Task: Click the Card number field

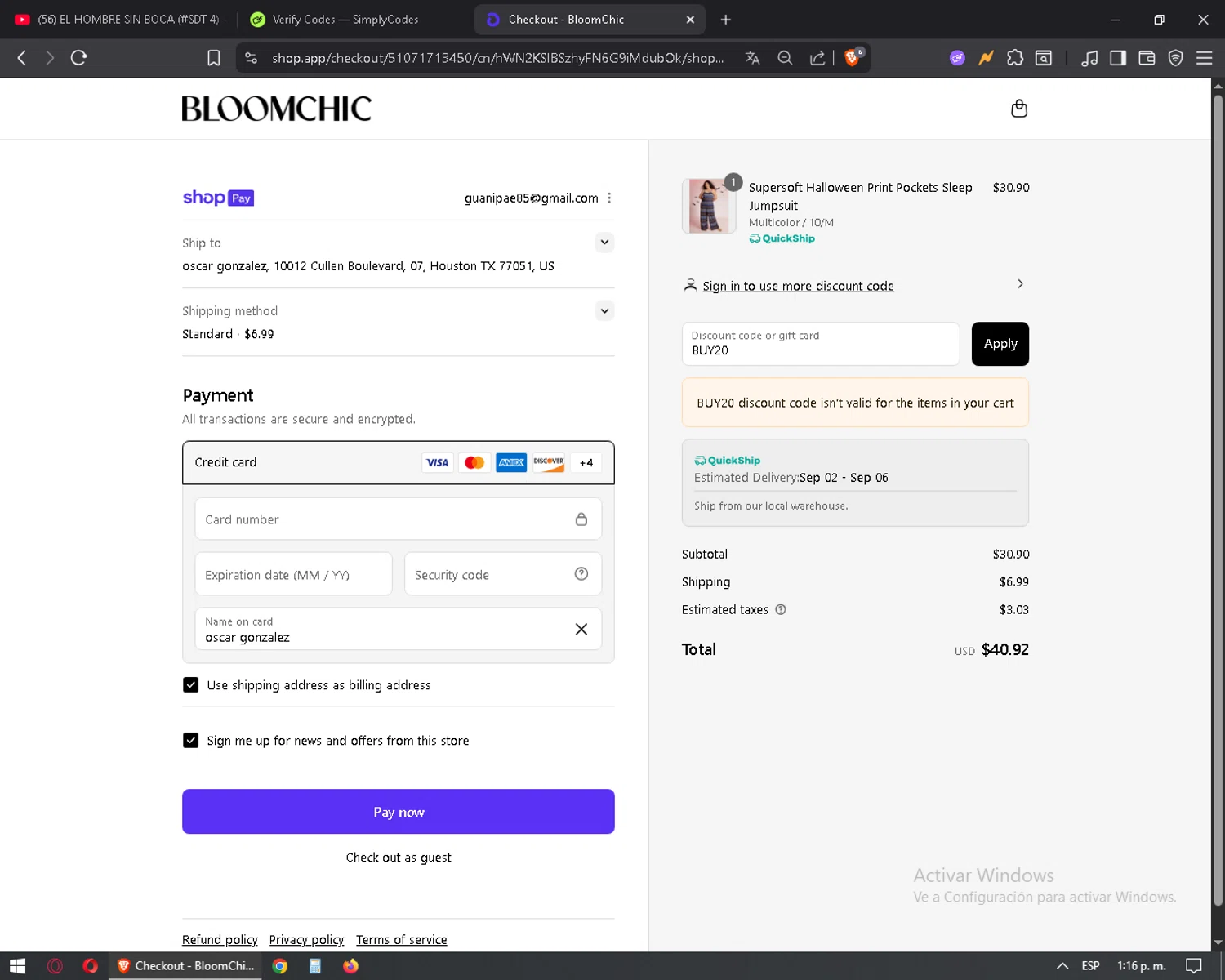Action: tap(399, 519)
